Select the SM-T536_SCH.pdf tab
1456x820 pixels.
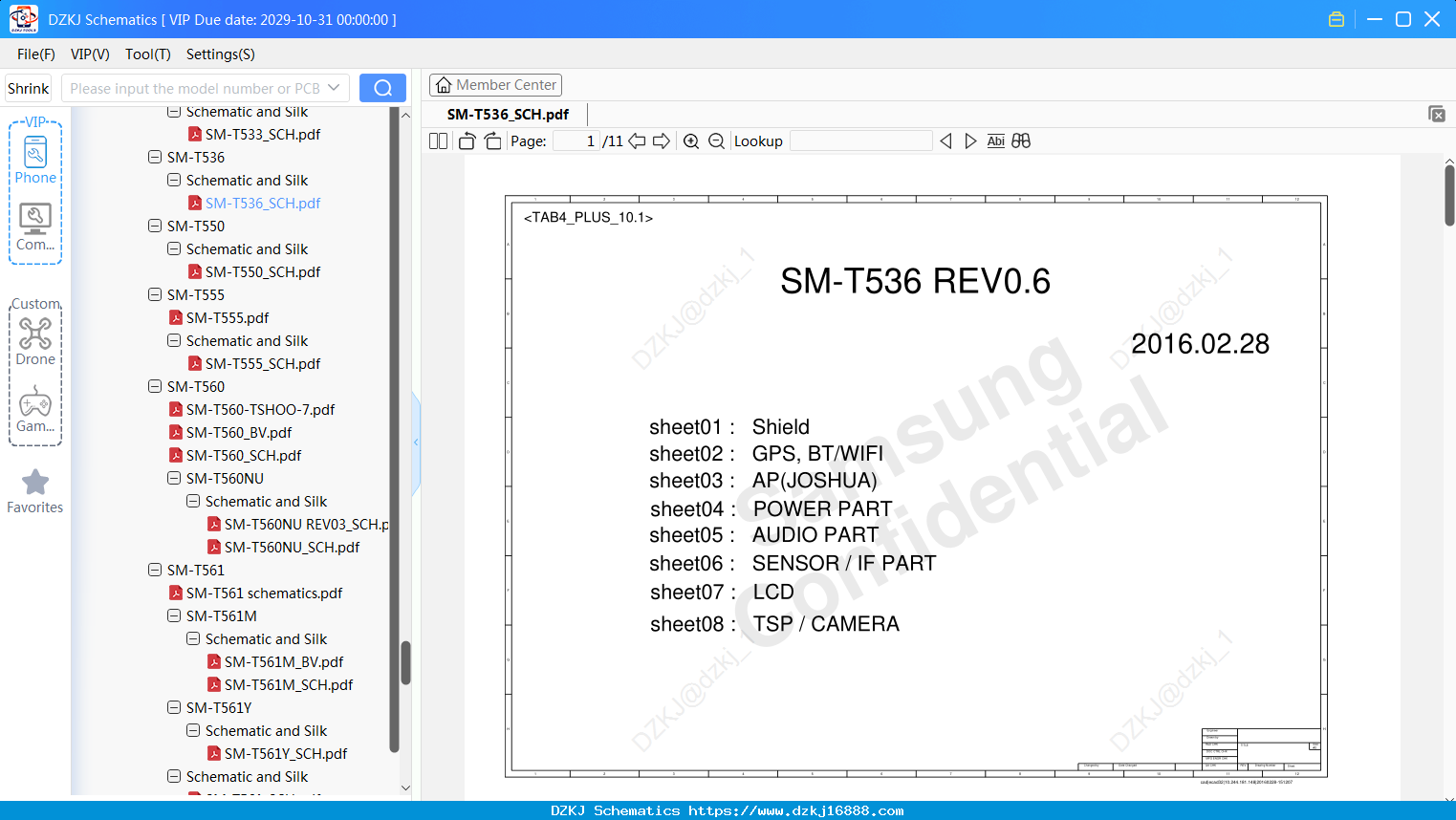click(x=508, y=115)
